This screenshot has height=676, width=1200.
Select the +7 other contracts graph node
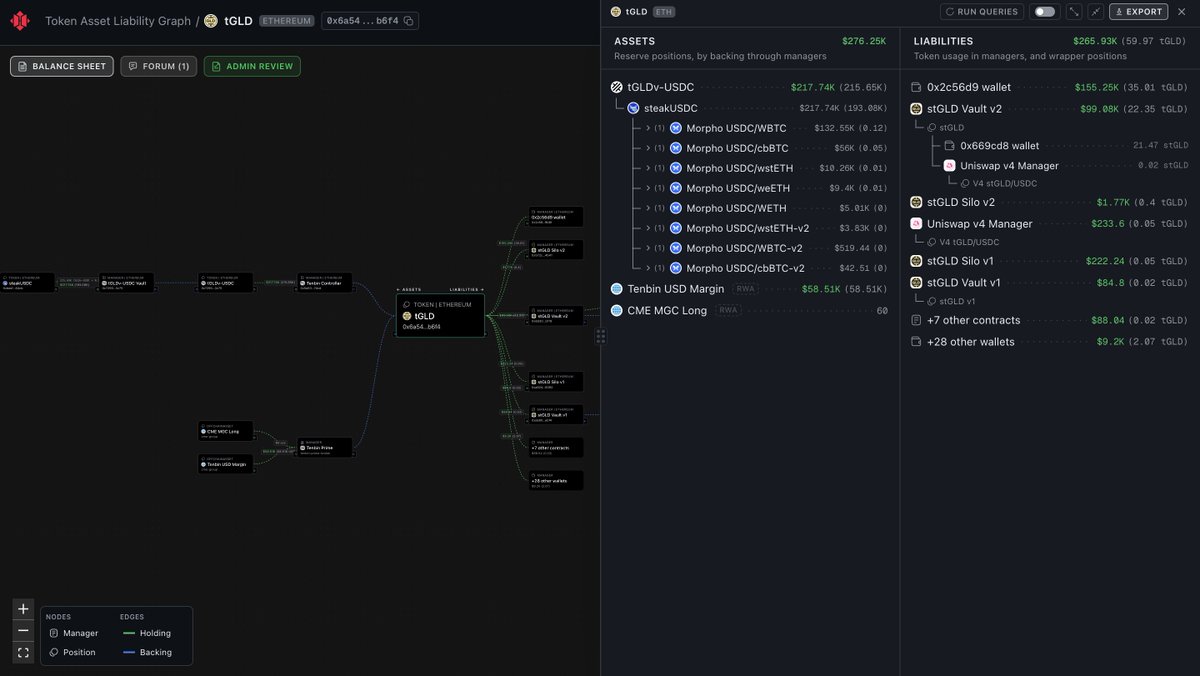[x=555, y=447]
